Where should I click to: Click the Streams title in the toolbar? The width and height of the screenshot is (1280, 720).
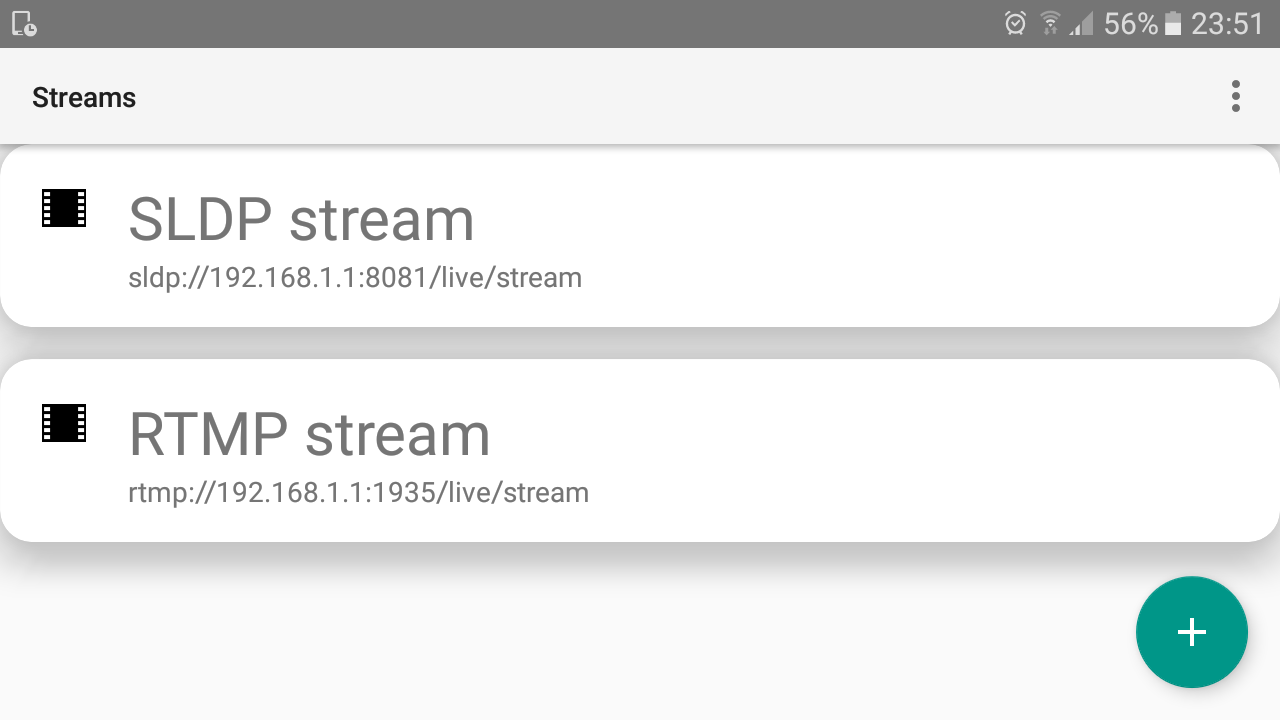84,98
